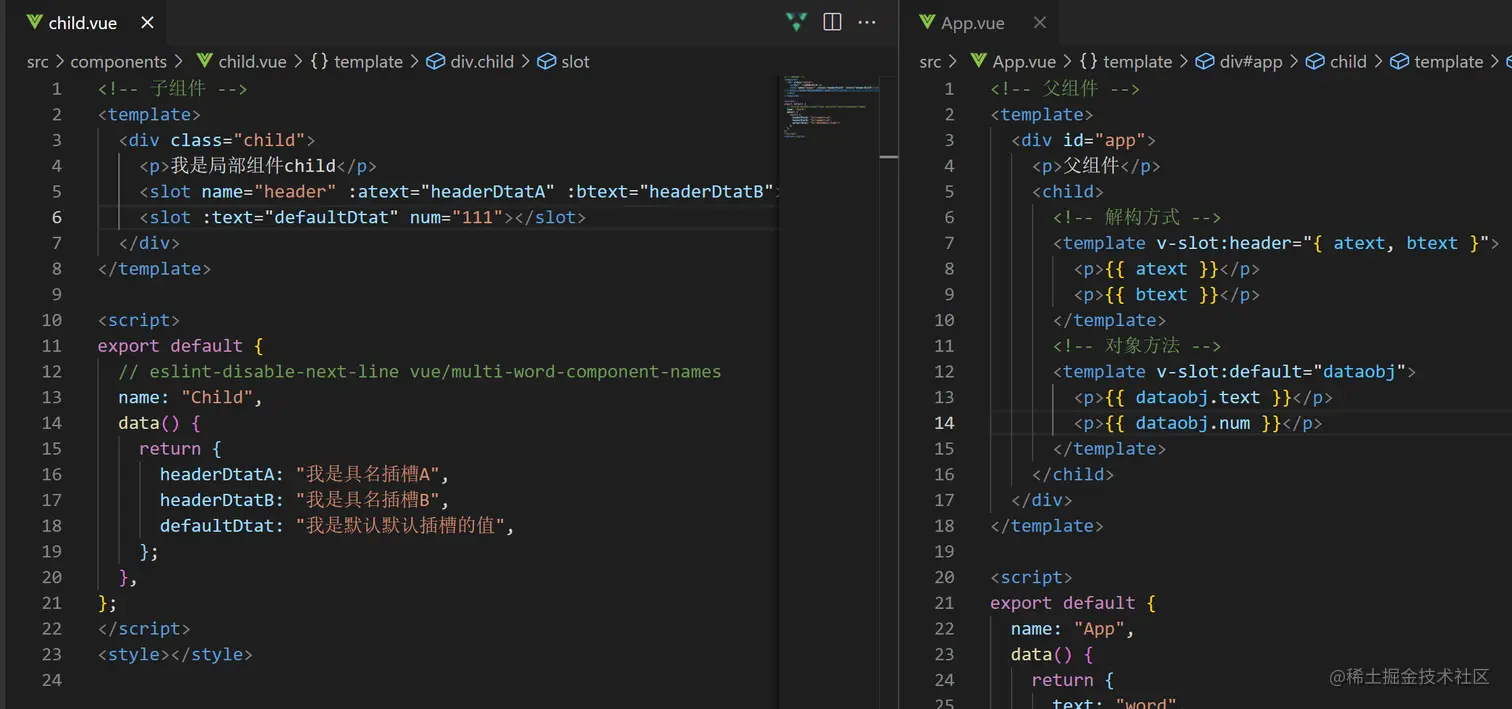
Task: Switch to the child.vue editor tab
Action: (x=83, y=22)
